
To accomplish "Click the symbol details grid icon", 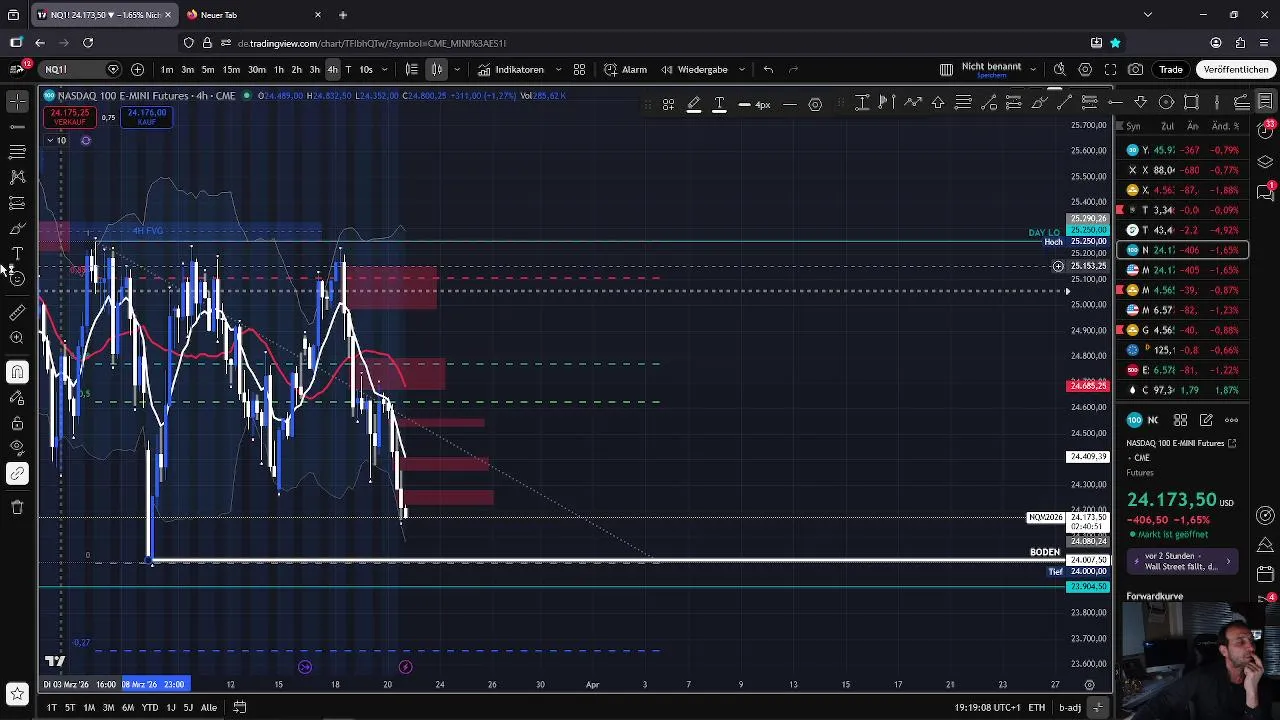I will click(x=1180, y=420).
